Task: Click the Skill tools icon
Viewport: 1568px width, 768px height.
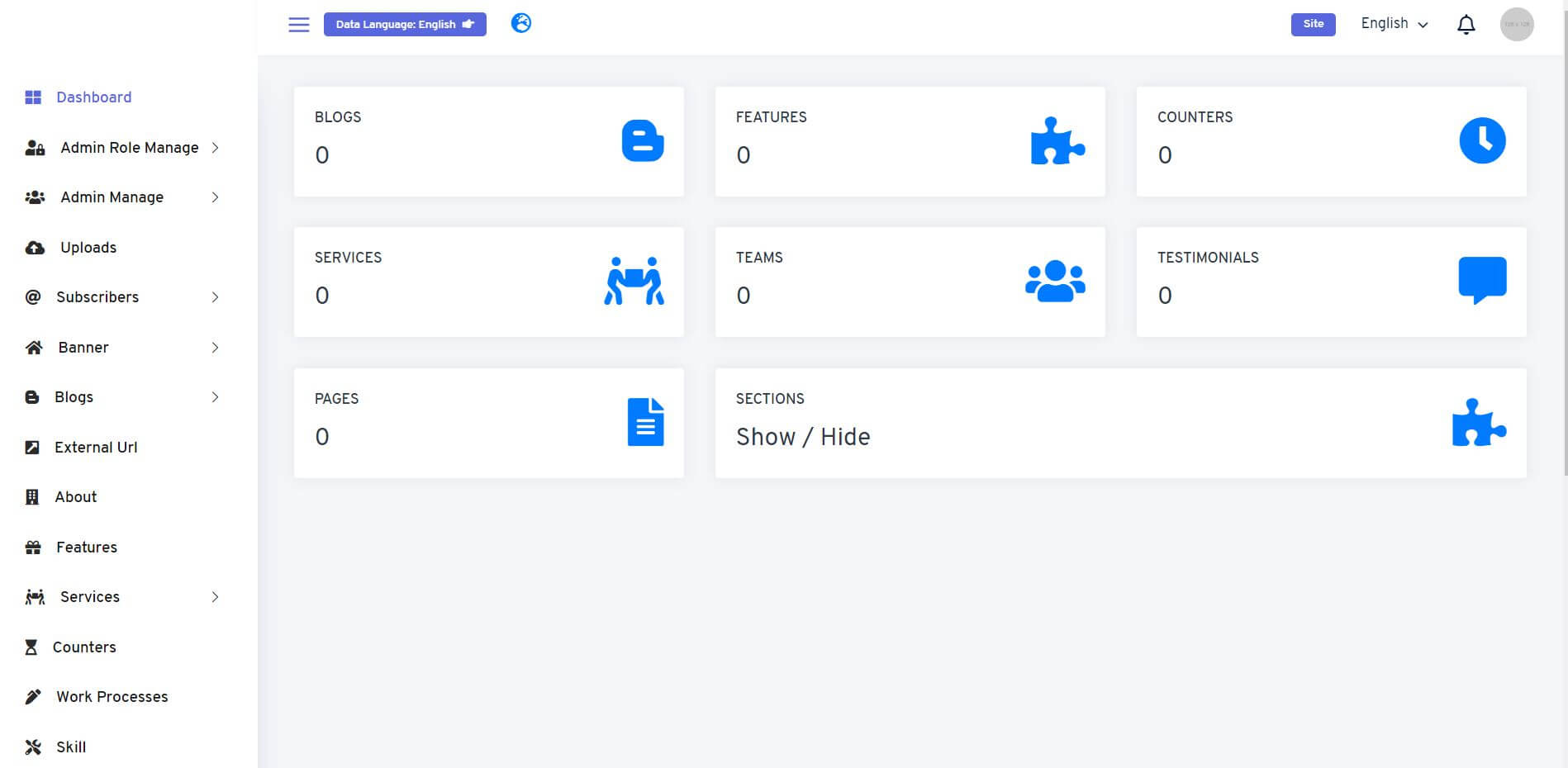Action: coord(33,747)
